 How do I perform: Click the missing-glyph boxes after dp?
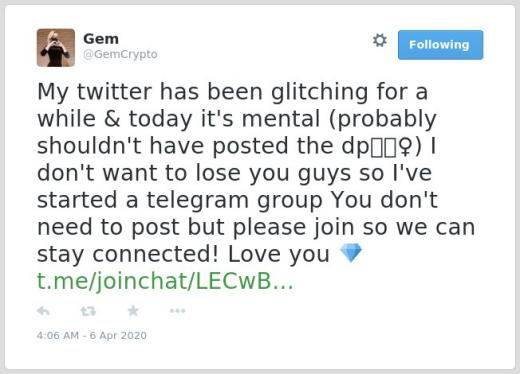point(384,147)
